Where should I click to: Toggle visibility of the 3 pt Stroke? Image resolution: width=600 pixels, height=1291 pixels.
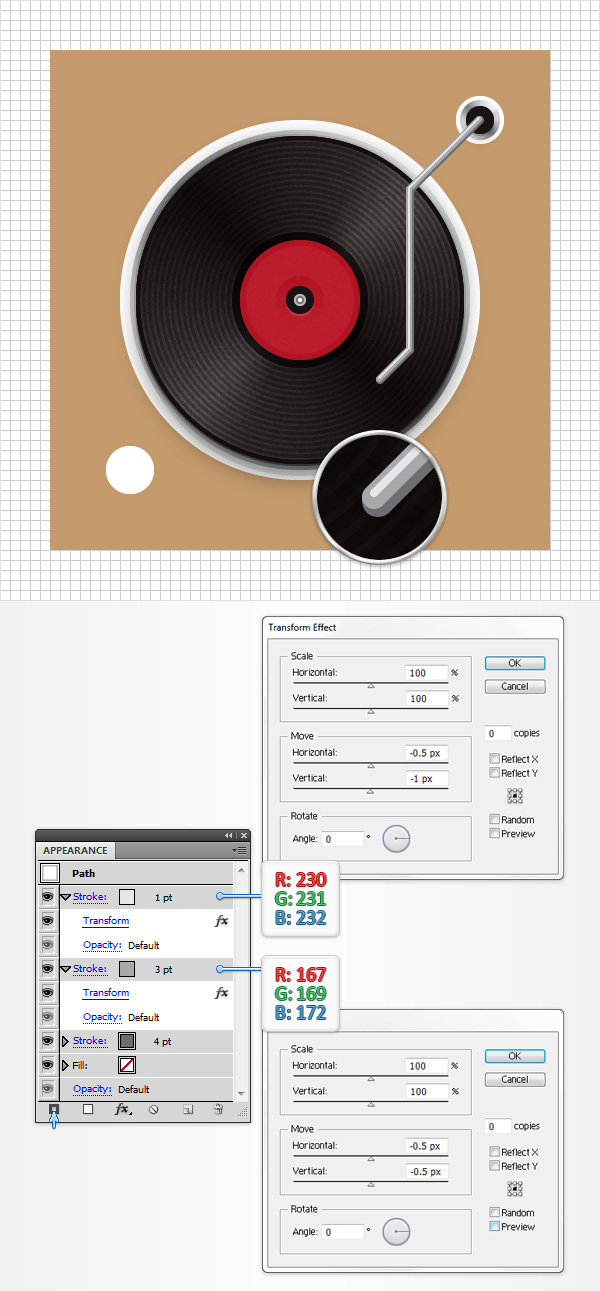(47, 969)
